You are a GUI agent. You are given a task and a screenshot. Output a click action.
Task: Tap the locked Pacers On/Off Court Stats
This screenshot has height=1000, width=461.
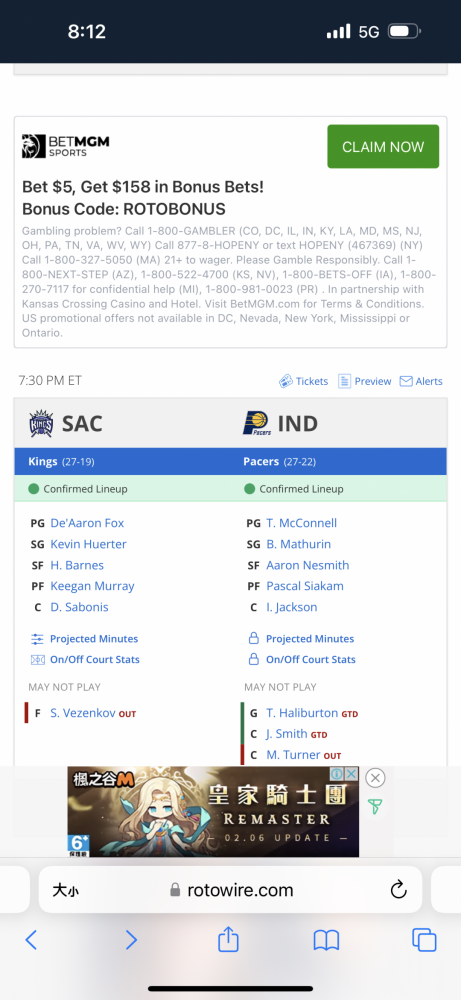[x=301, y=659]
